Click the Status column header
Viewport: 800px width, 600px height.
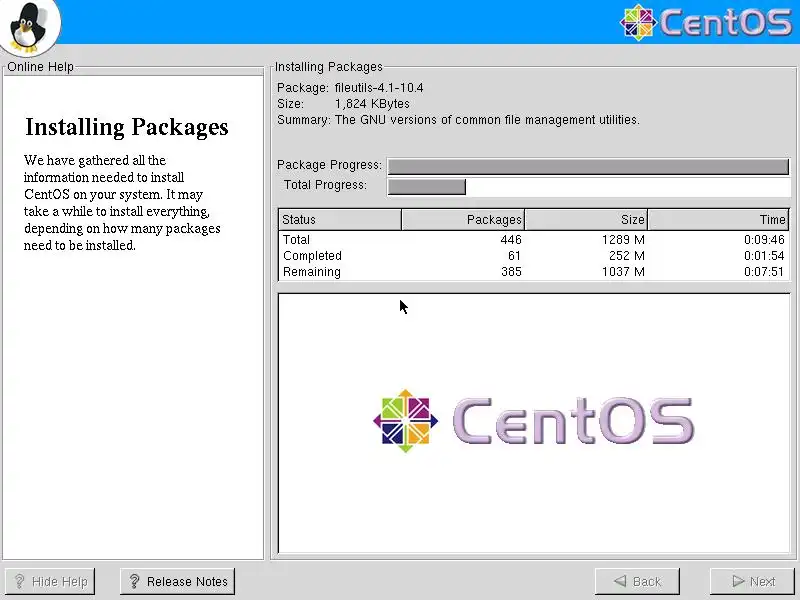[x=340, y=219]
